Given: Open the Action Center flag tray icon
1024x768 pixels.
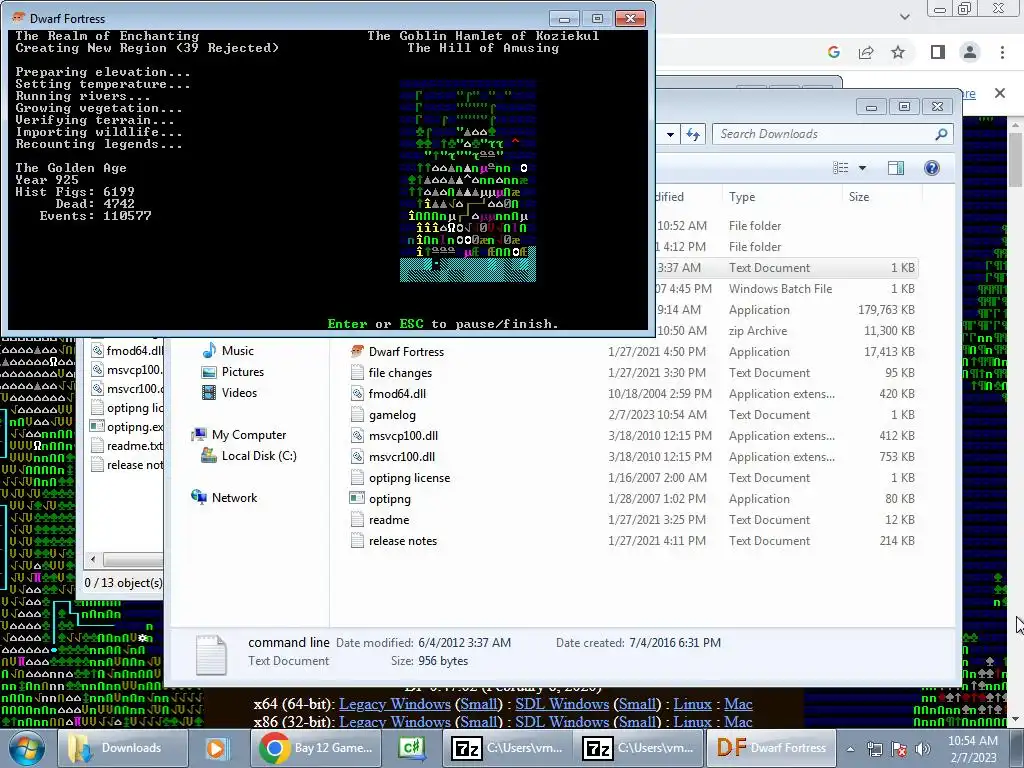Looking at the screenshot, I should (x=899, y=749).
